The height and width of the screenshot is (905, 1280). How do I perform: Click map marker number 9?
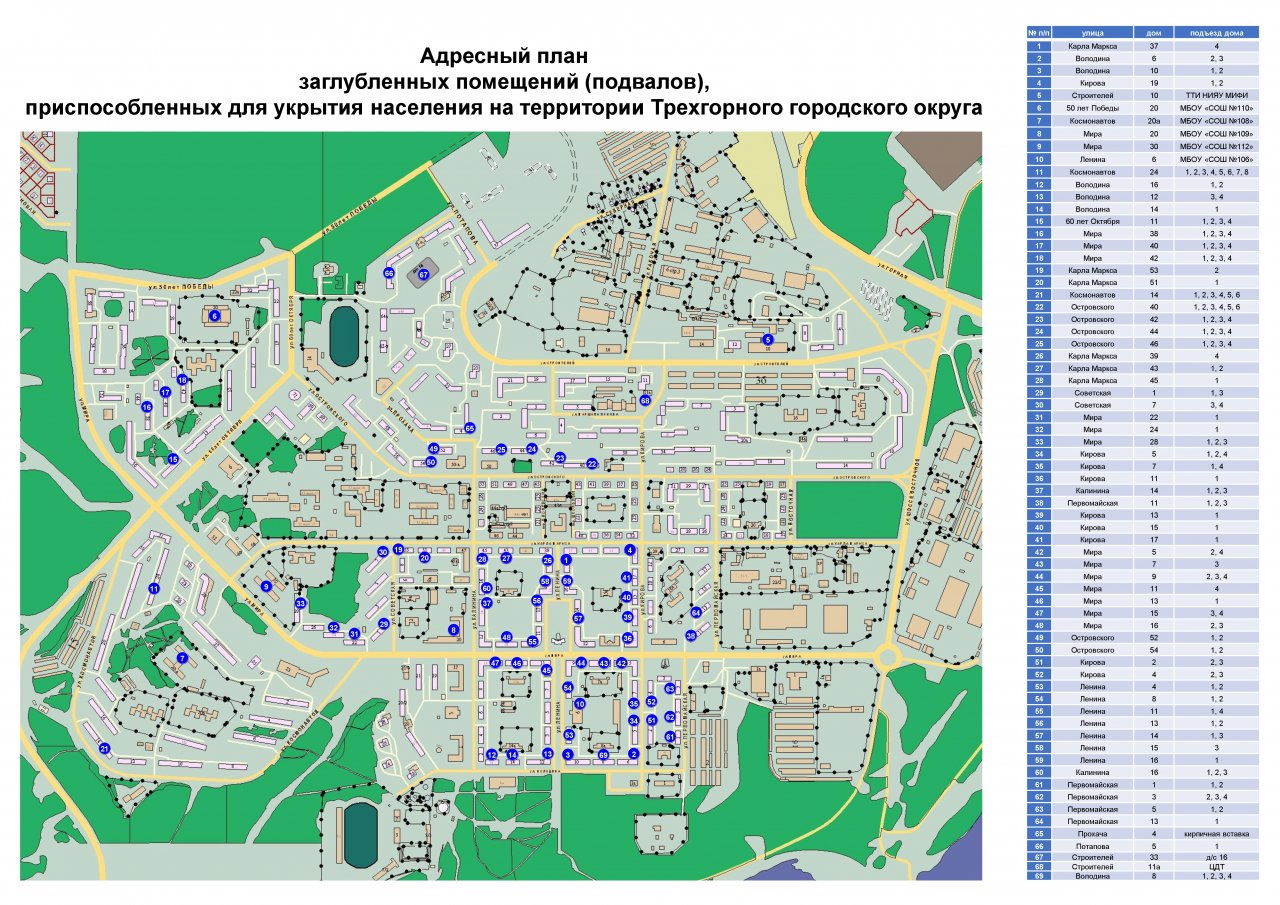[266, 587]
